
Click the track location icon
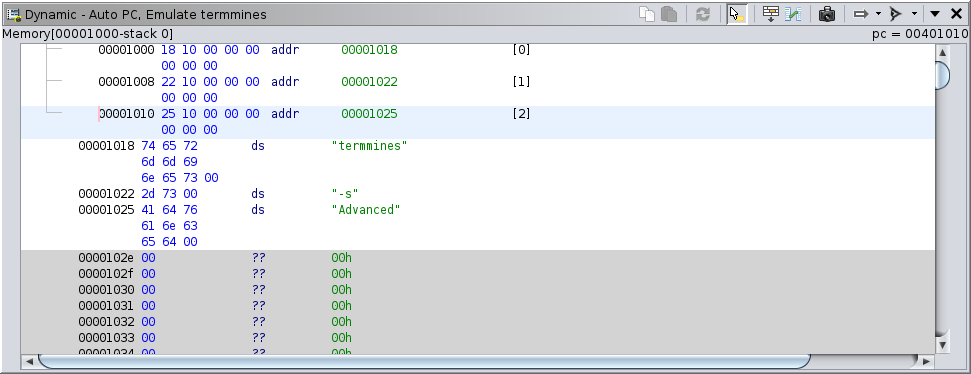tap(896, 14)
